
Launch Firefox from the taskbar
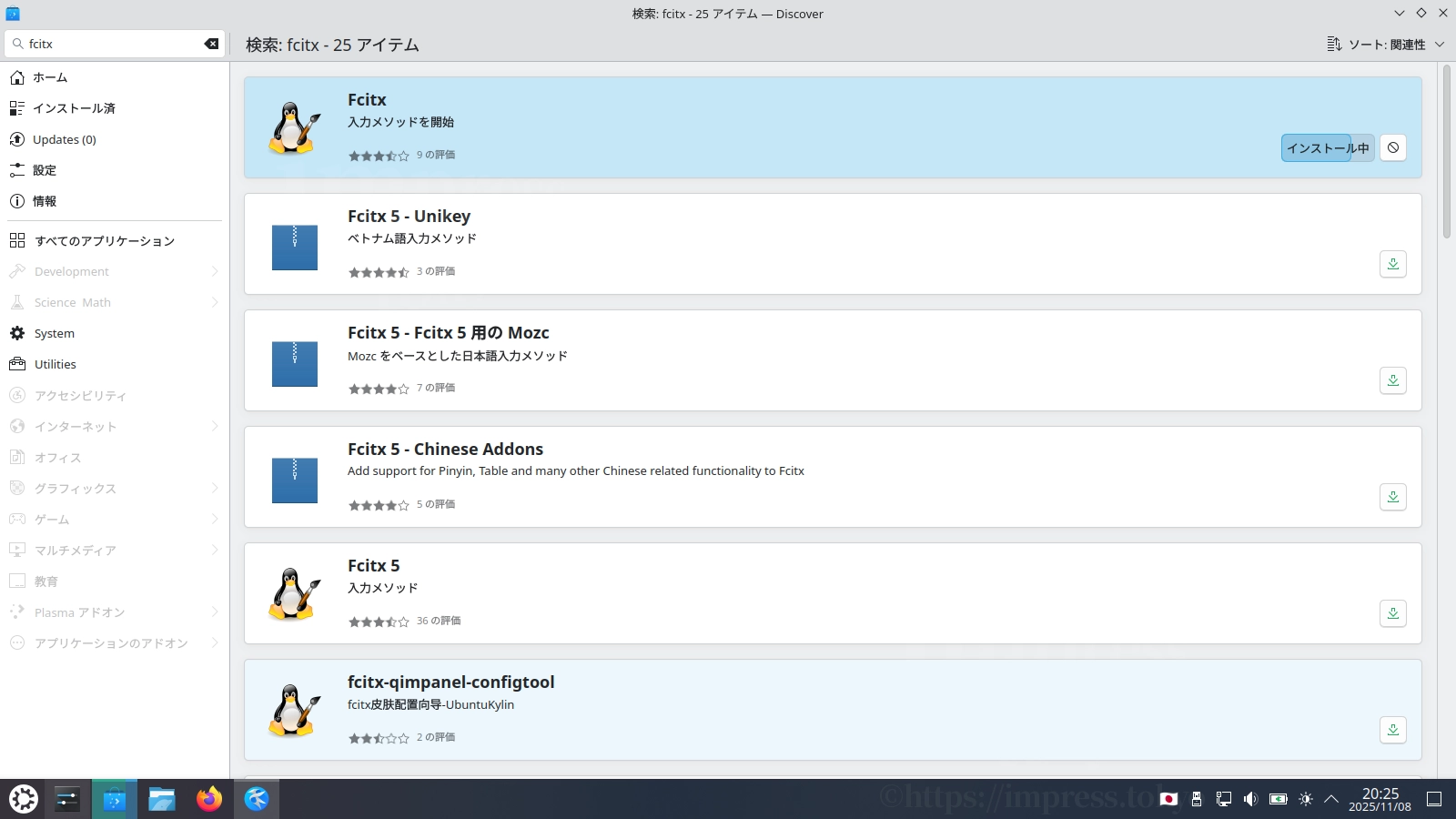(x=209, y=799)
